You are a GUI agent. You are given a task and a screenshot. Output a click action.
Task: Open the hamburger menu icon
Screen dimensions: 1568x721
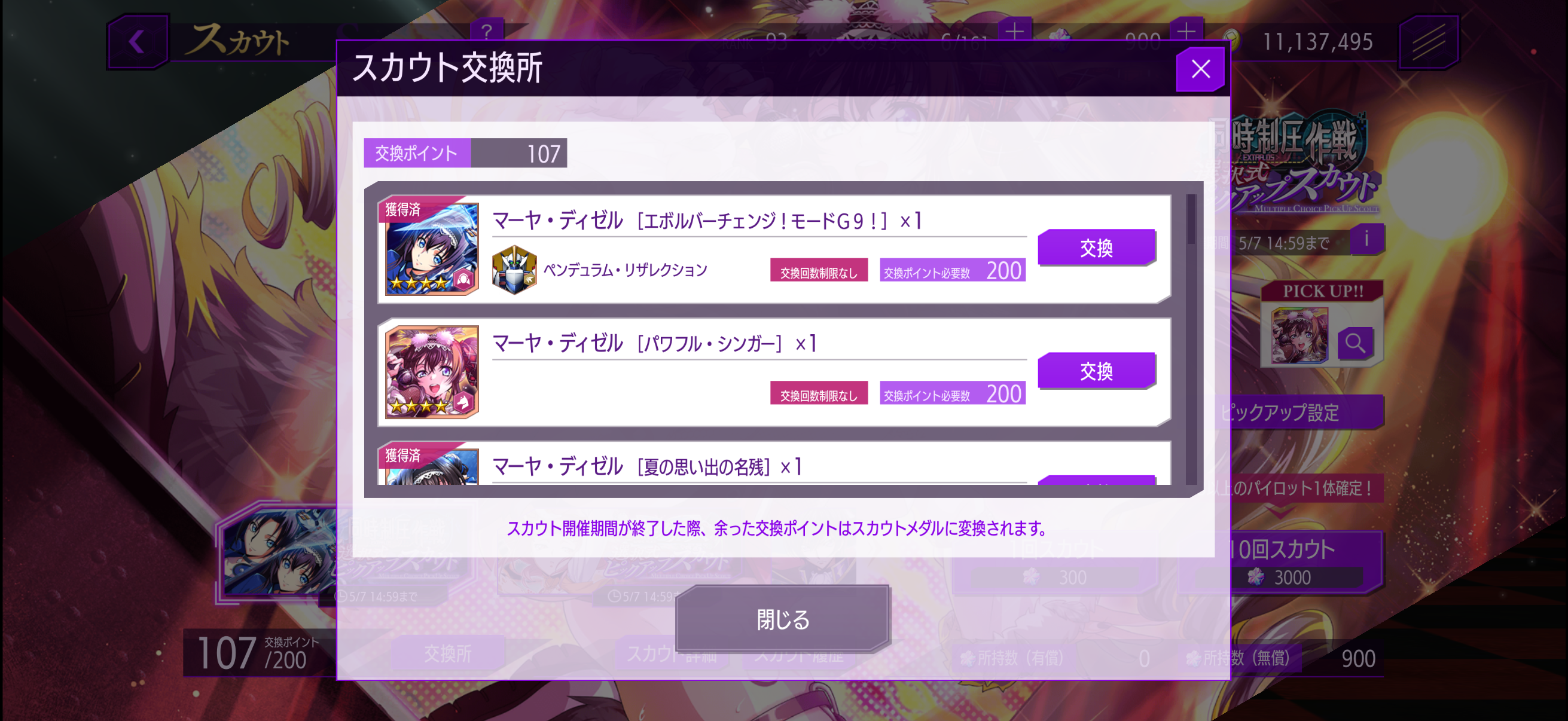point(1428,42)
